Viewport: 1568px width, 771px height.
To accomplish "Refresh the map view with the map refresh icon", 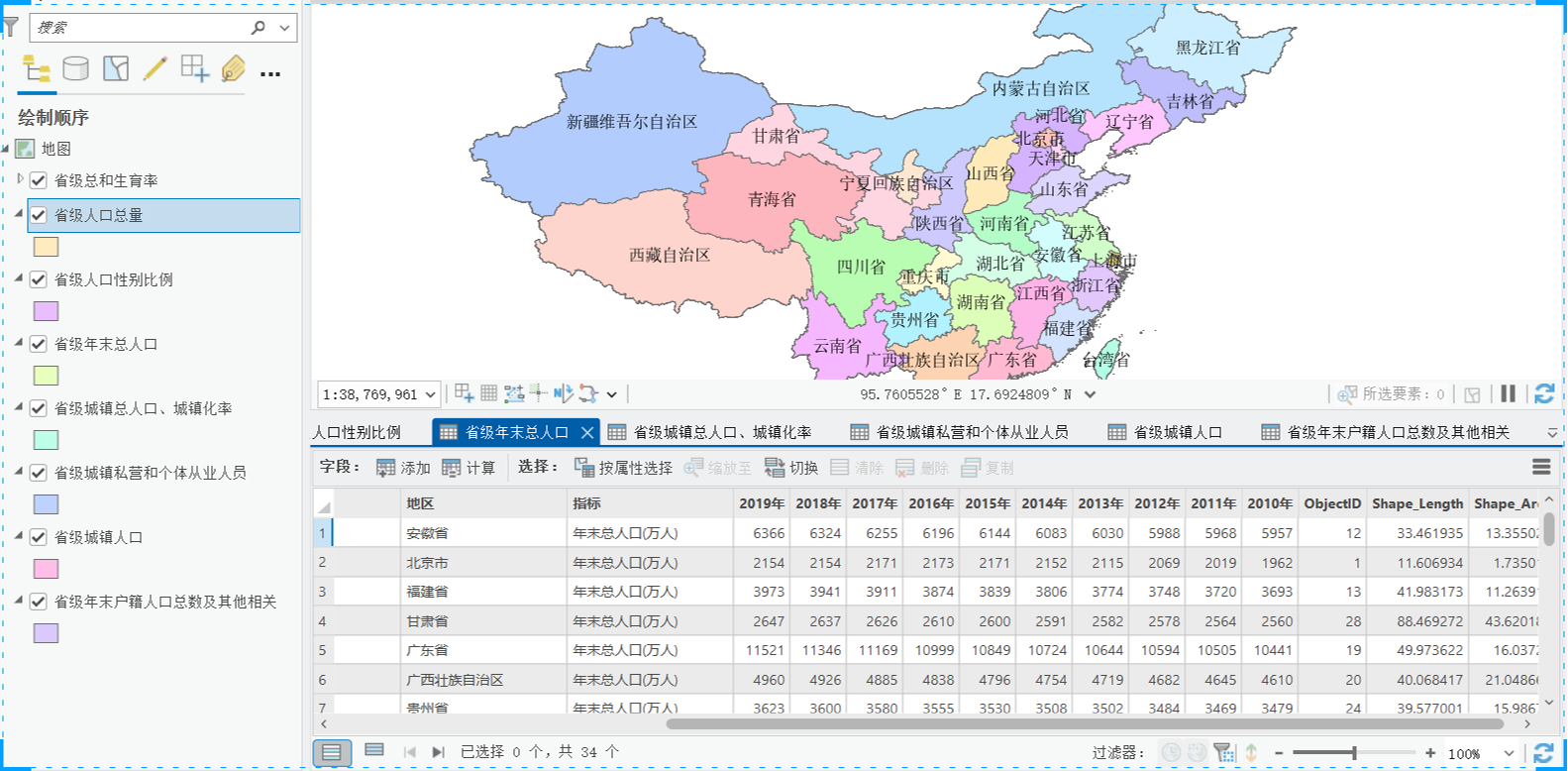I will 1543,393.
